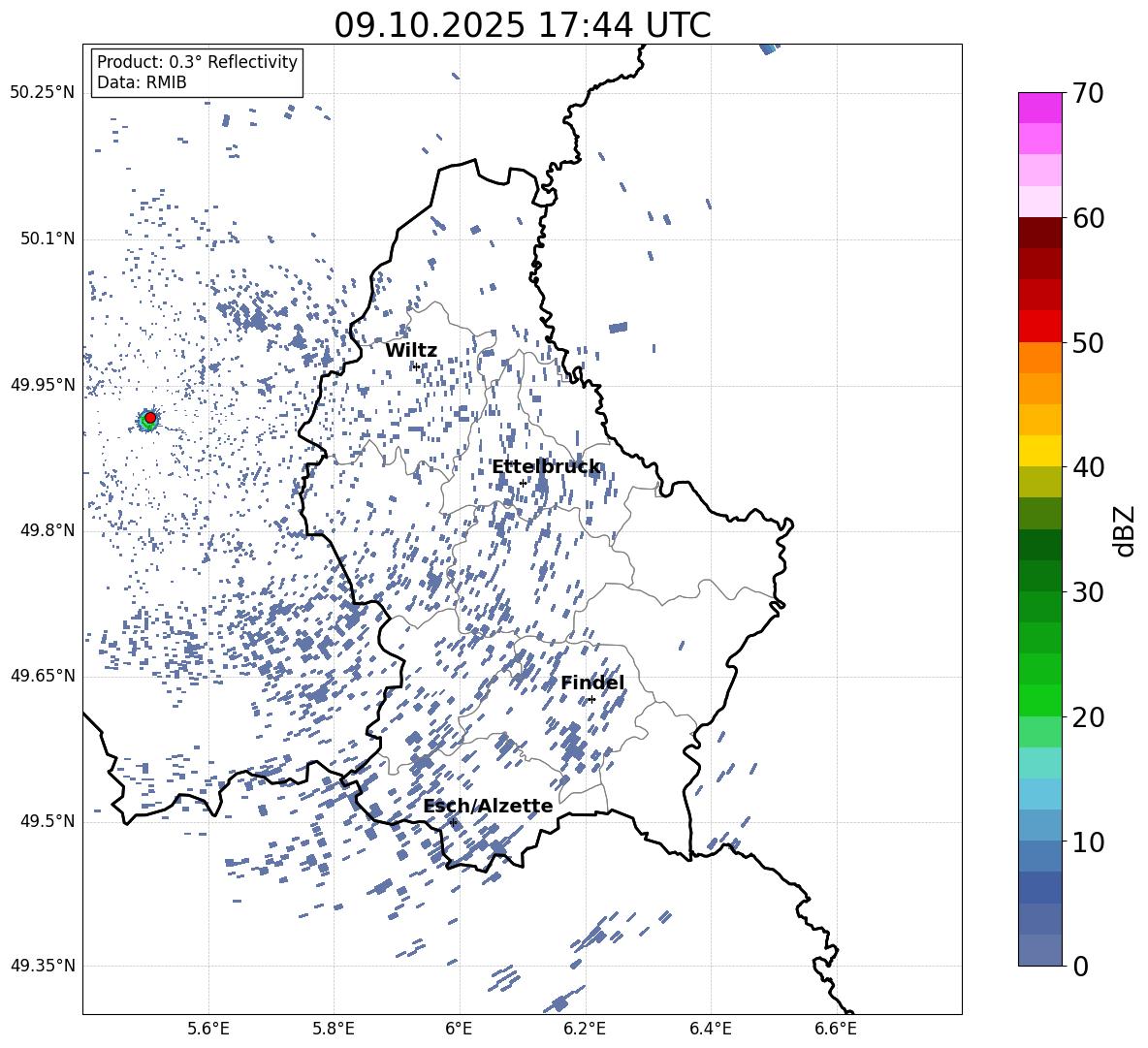Click the 0 tick label on colorbar
Screen dimensions: 1148x1048
[1080, 967]
